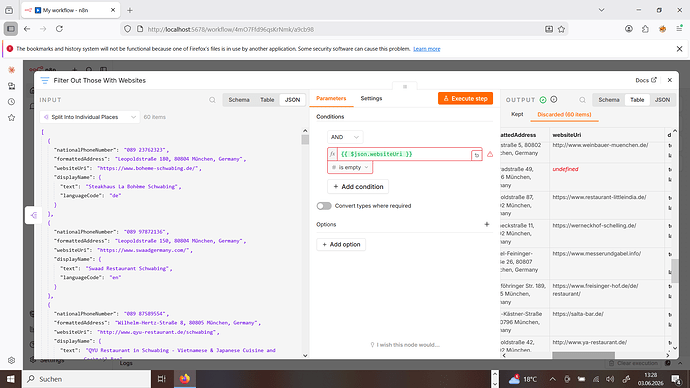Add condition to the filter
Screen dimensions: 690x388
coord(358,187)
